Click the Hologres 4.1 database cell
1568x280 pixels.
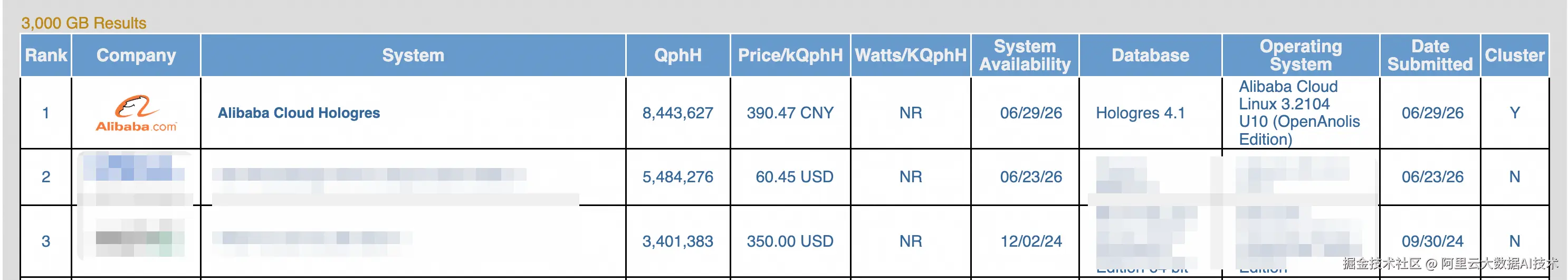point(1140,113)
